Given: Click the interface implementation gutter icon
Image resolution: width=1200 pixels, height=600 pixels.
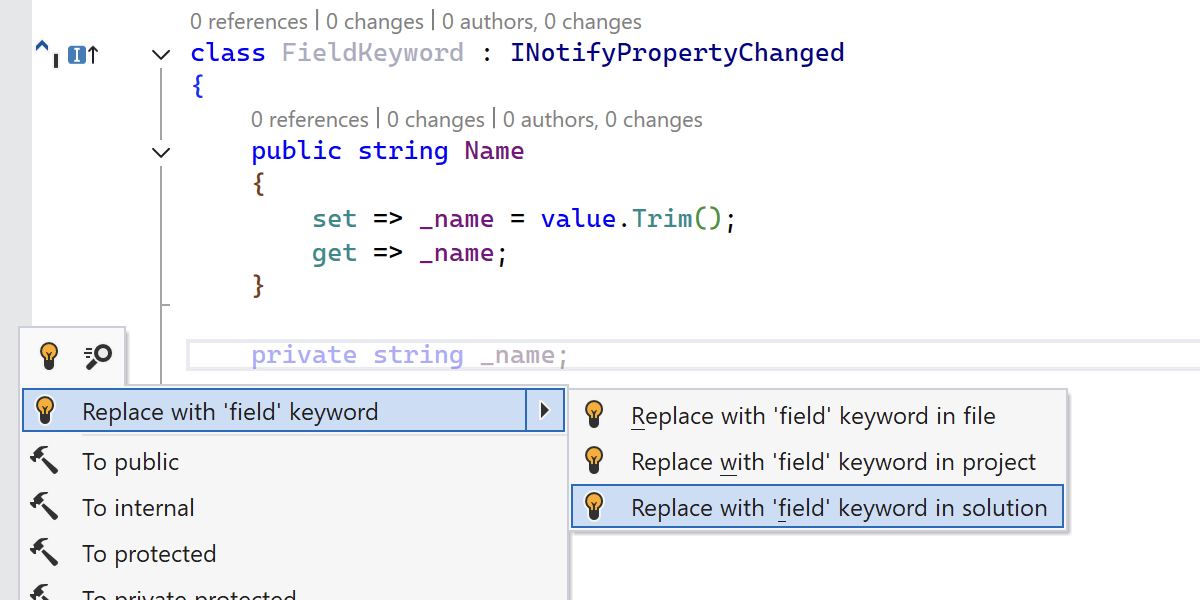Looking at the screenshot, I should coord(78,55).
